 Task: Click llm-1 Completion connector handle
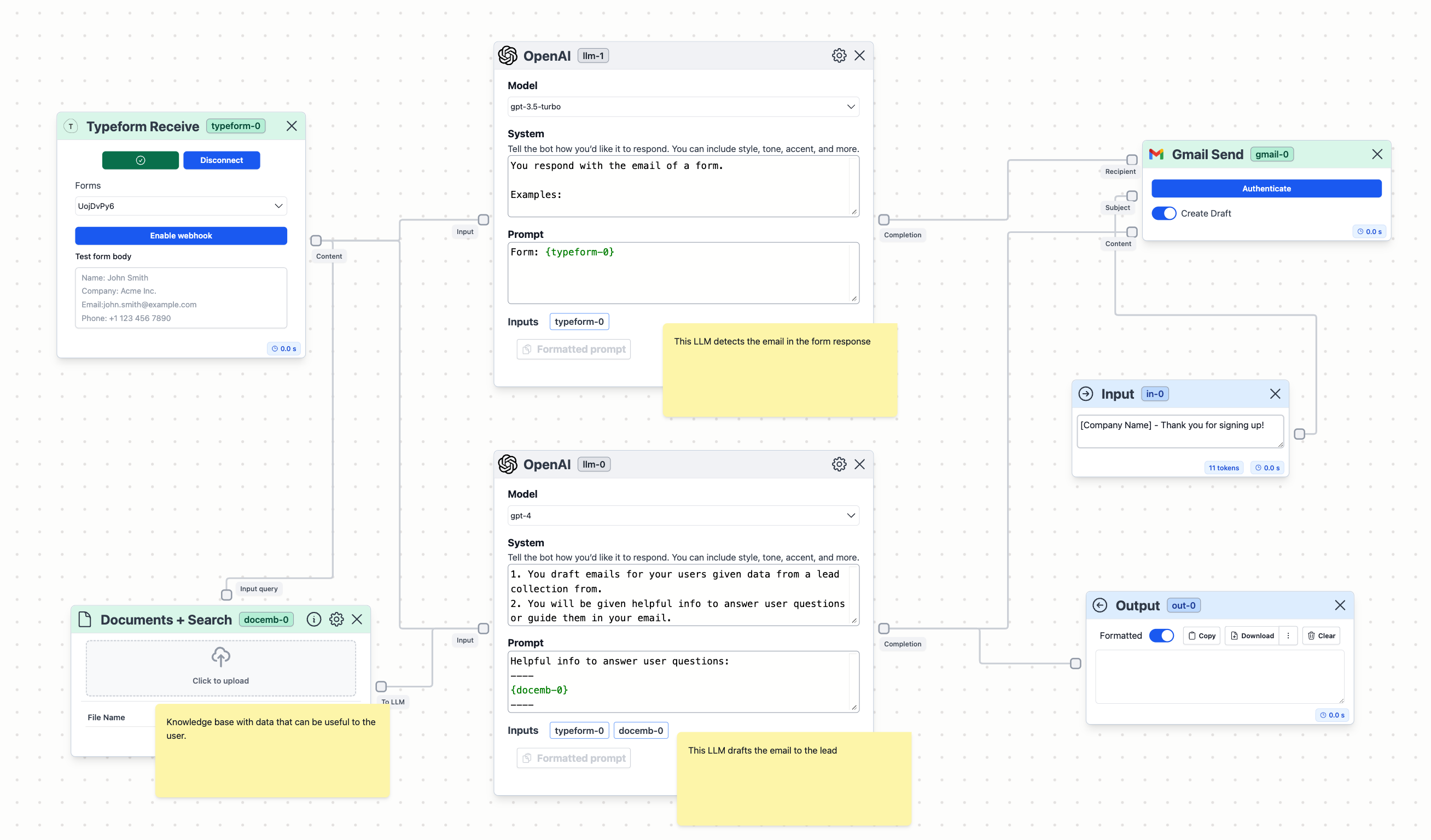click(883, 220)
